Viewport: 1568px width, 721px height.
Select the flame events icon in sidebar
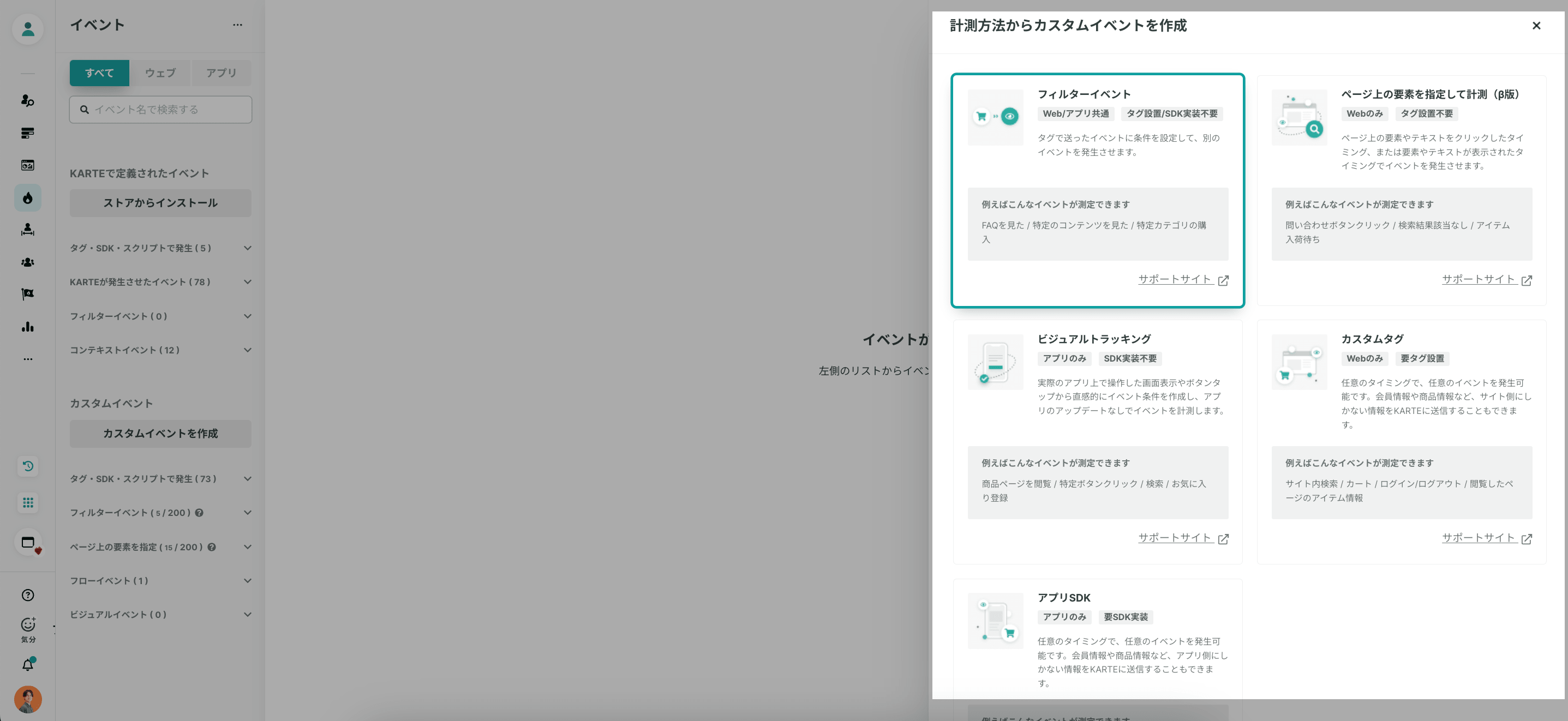click(x=27, y=198)
